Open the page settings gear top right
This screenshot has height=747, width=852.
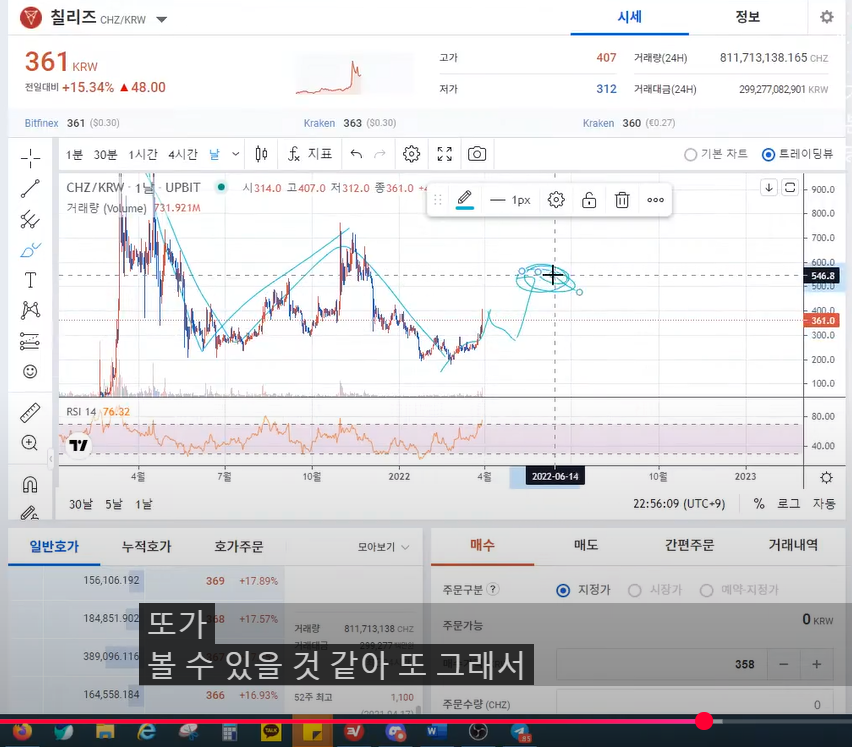tap(826, 17)
